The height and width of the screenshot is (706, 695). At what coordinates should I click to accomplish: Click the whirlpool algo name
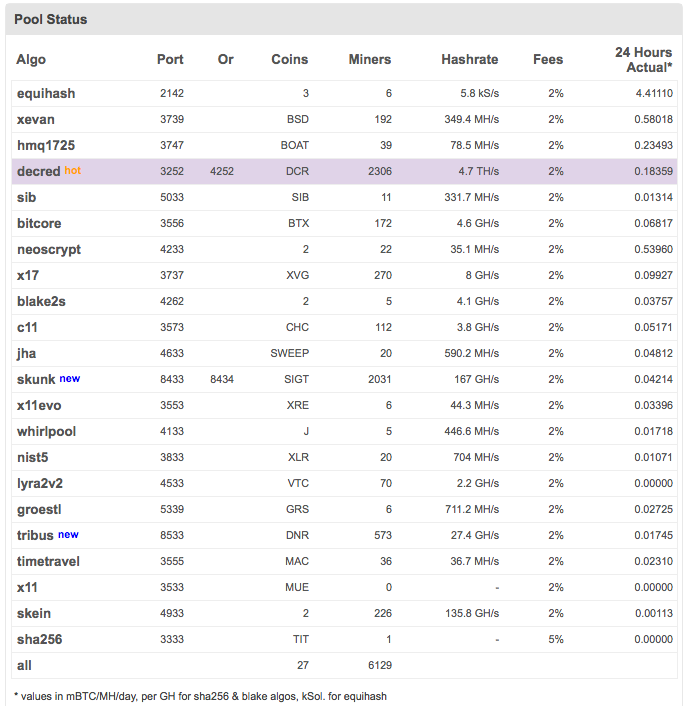(46, 431)
